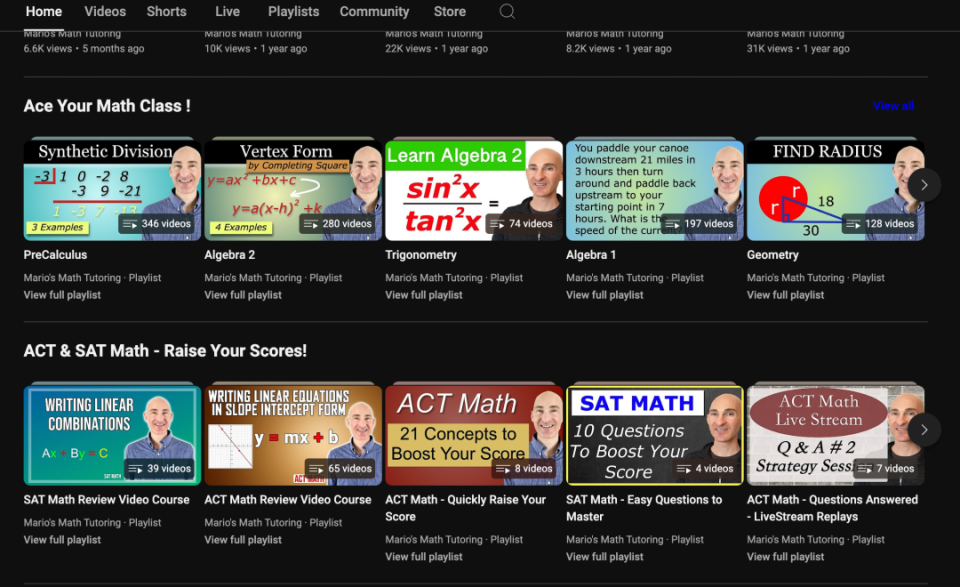
Task: View full playlist under ACT Math Review Course
Action: pyautogui.click(x=243, y=540)
